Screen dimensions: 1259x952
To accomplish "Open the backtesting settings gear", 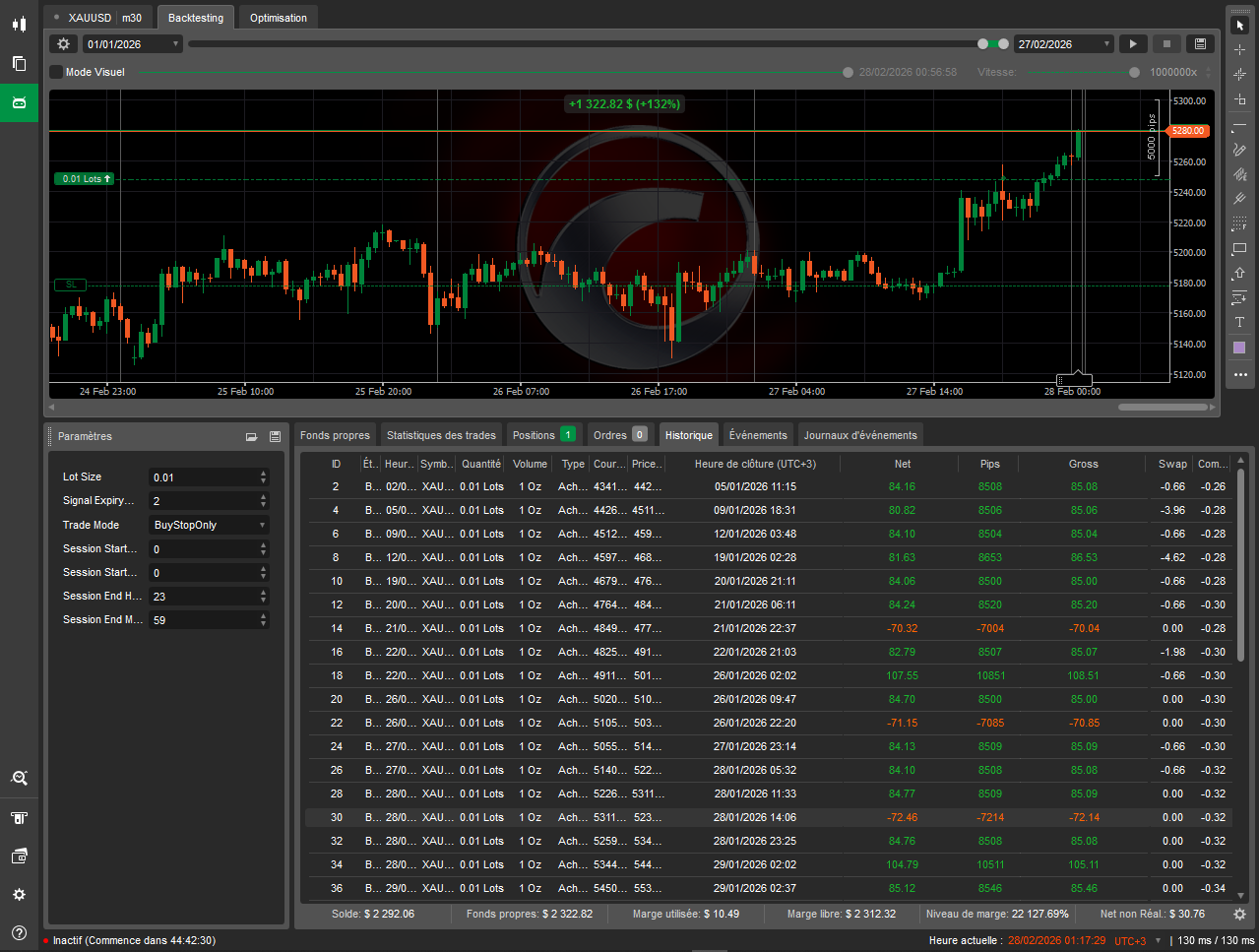I will click(x=63, y=43).
